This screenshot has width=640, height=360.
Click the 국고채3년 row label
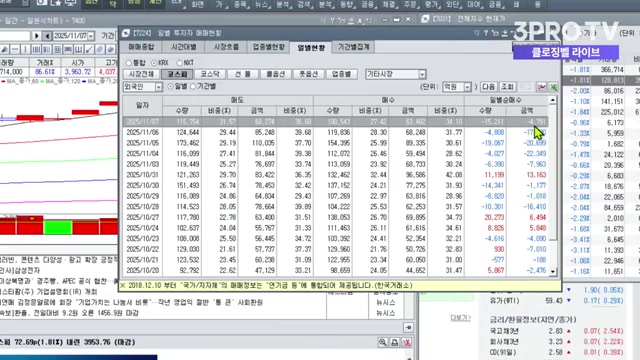504,331
